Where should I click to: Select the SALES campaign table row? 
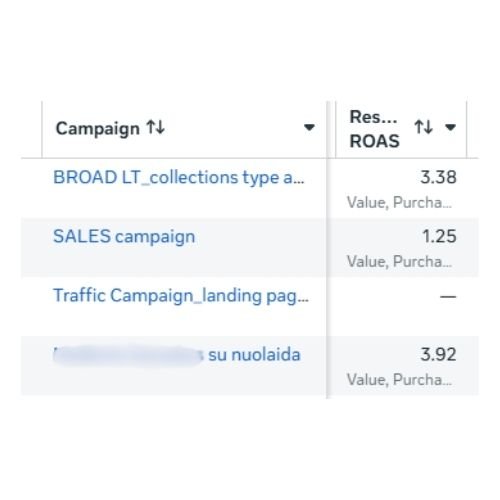tap(250, 248)
